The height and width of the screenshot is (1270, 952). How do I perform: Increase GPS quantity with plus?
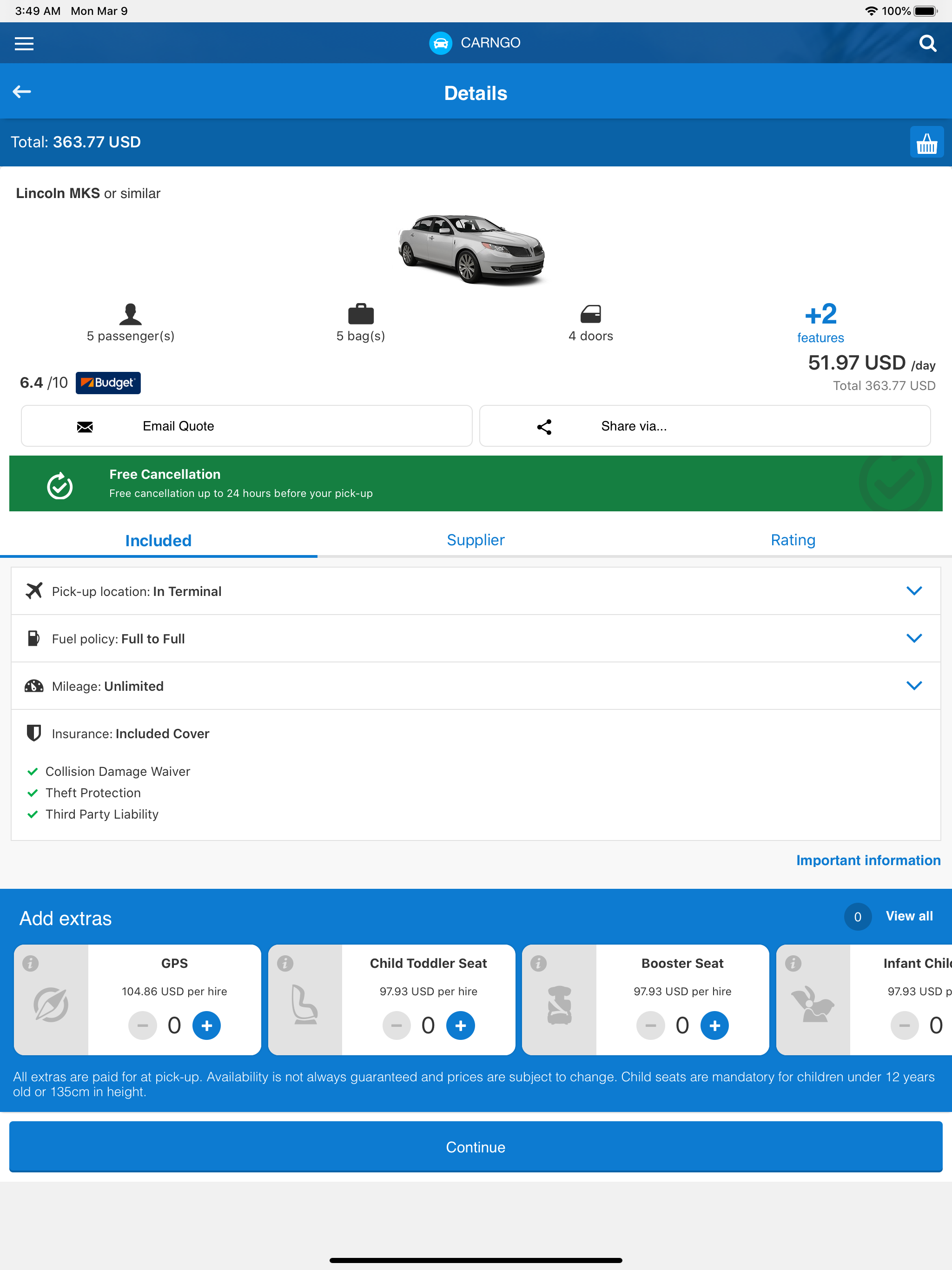click(207, 1025)
